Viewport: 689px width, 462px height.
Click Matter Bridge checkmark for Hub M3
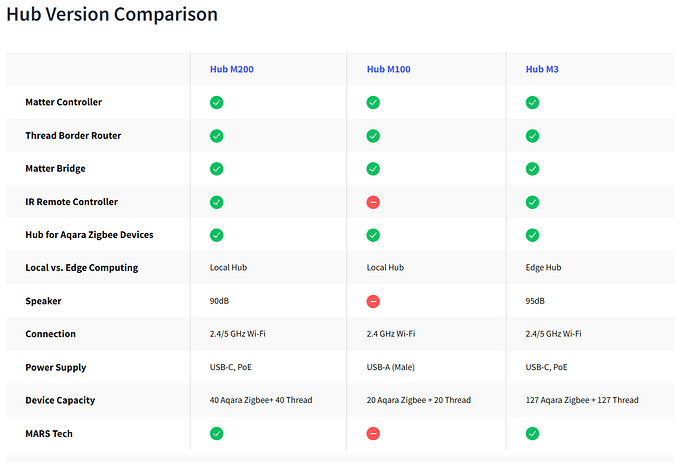pos(532,169)
